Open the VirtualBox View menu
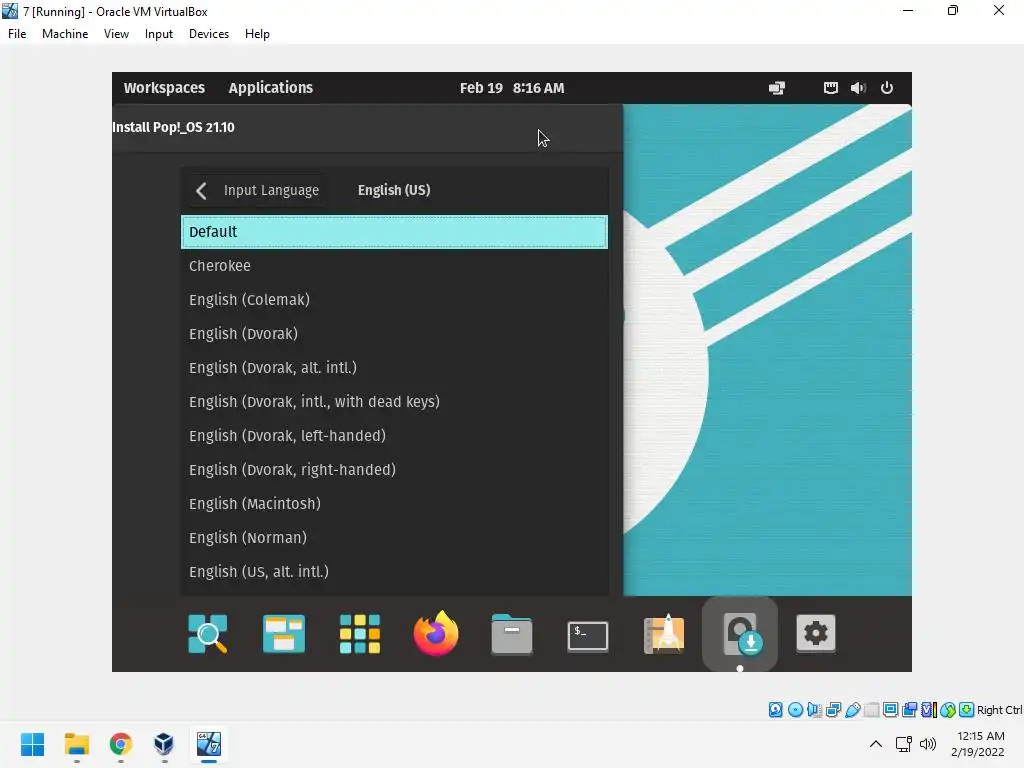1024x768 pixels. coord(116,34)
